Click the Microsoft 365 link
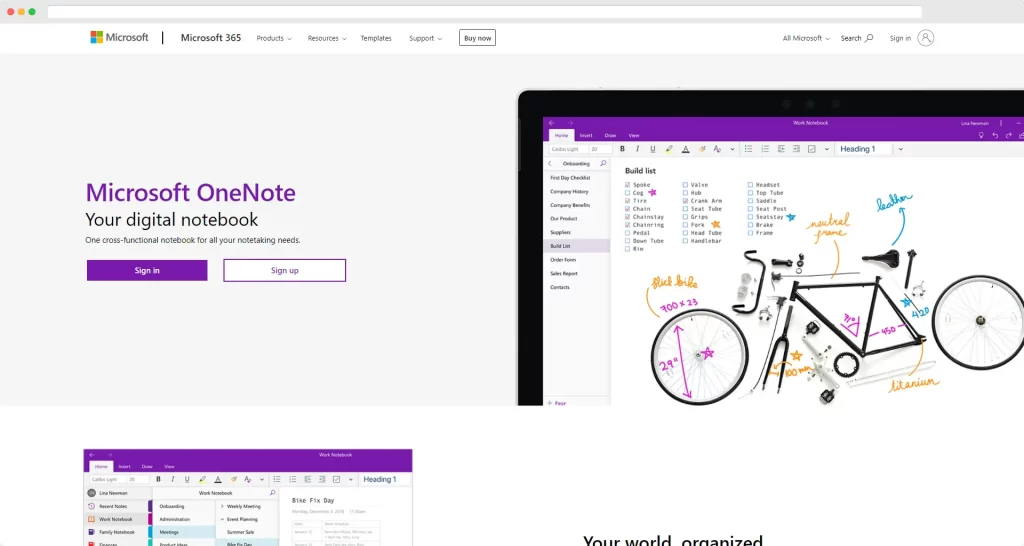 [211, 38]
